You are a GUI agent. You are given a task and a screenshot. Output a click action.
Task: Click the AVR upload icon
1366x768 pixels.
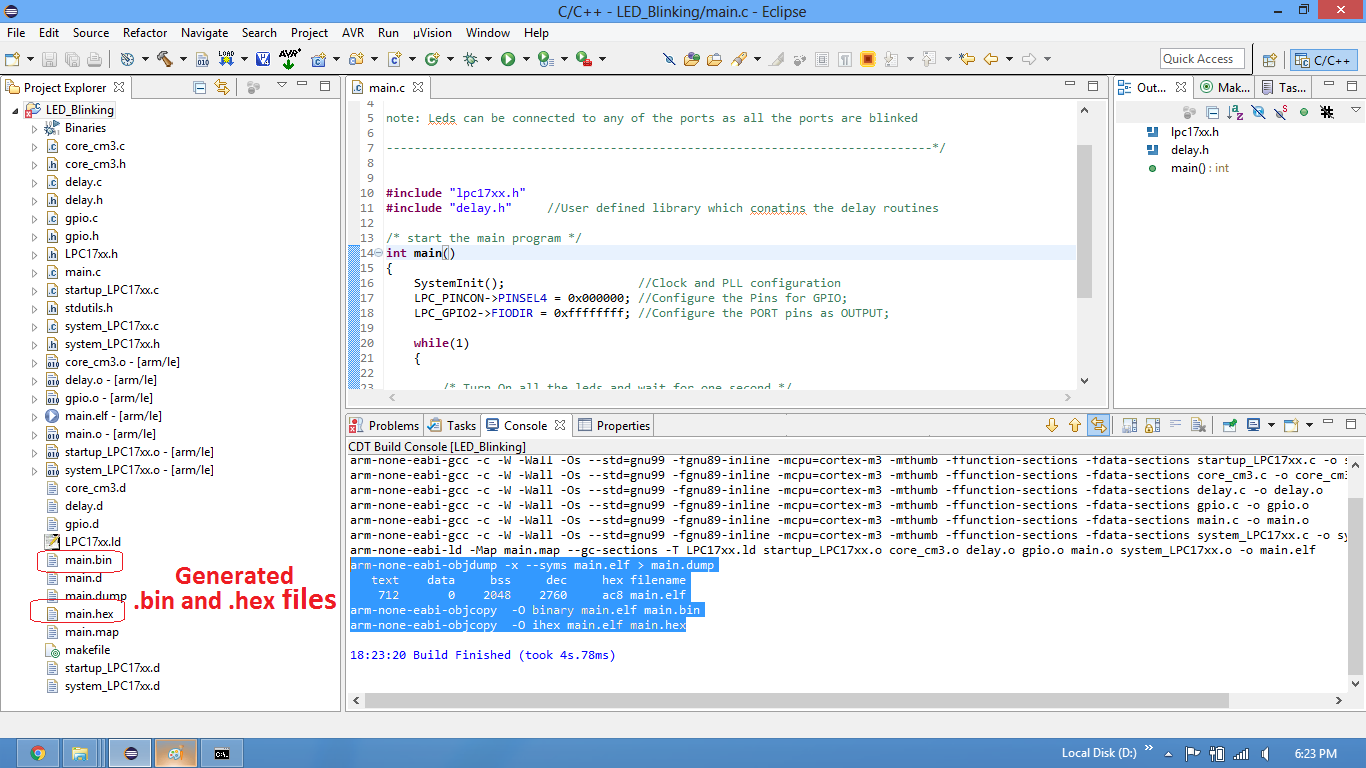289,59
